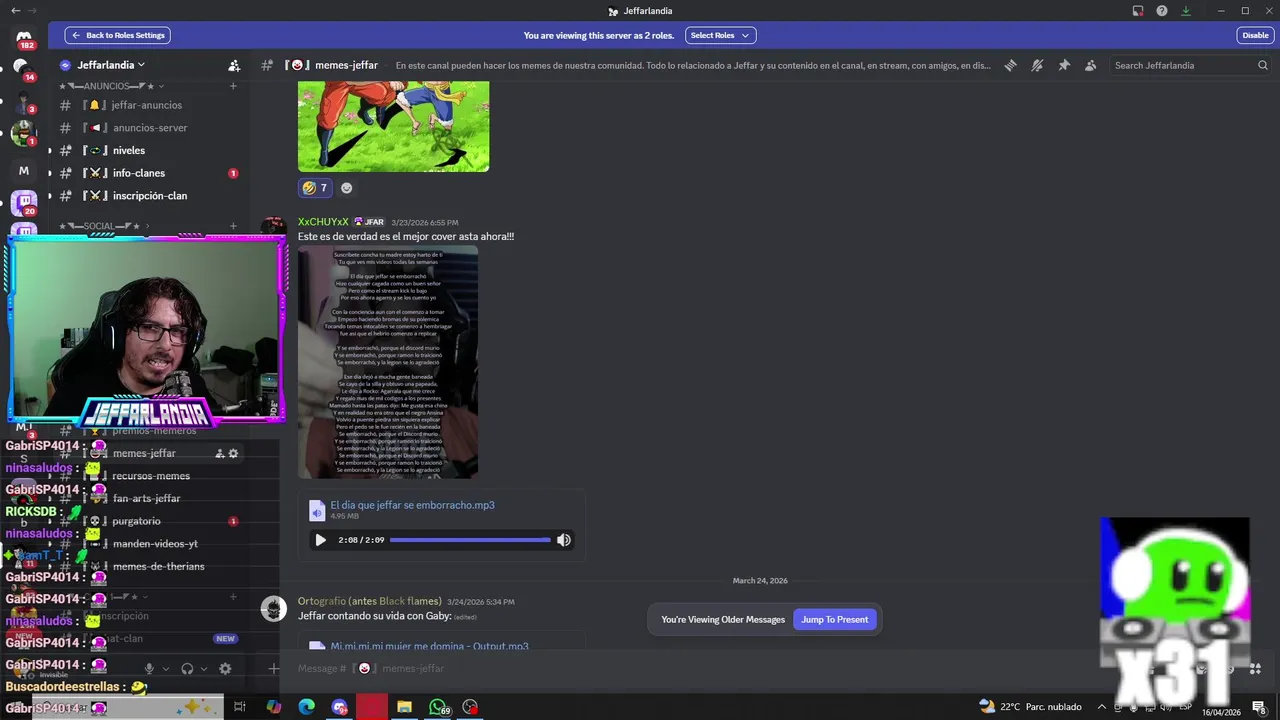This screenshot has height=720, width=1280.
Task: Toggle notification settings bell in header
Action: click(1037, 65)
